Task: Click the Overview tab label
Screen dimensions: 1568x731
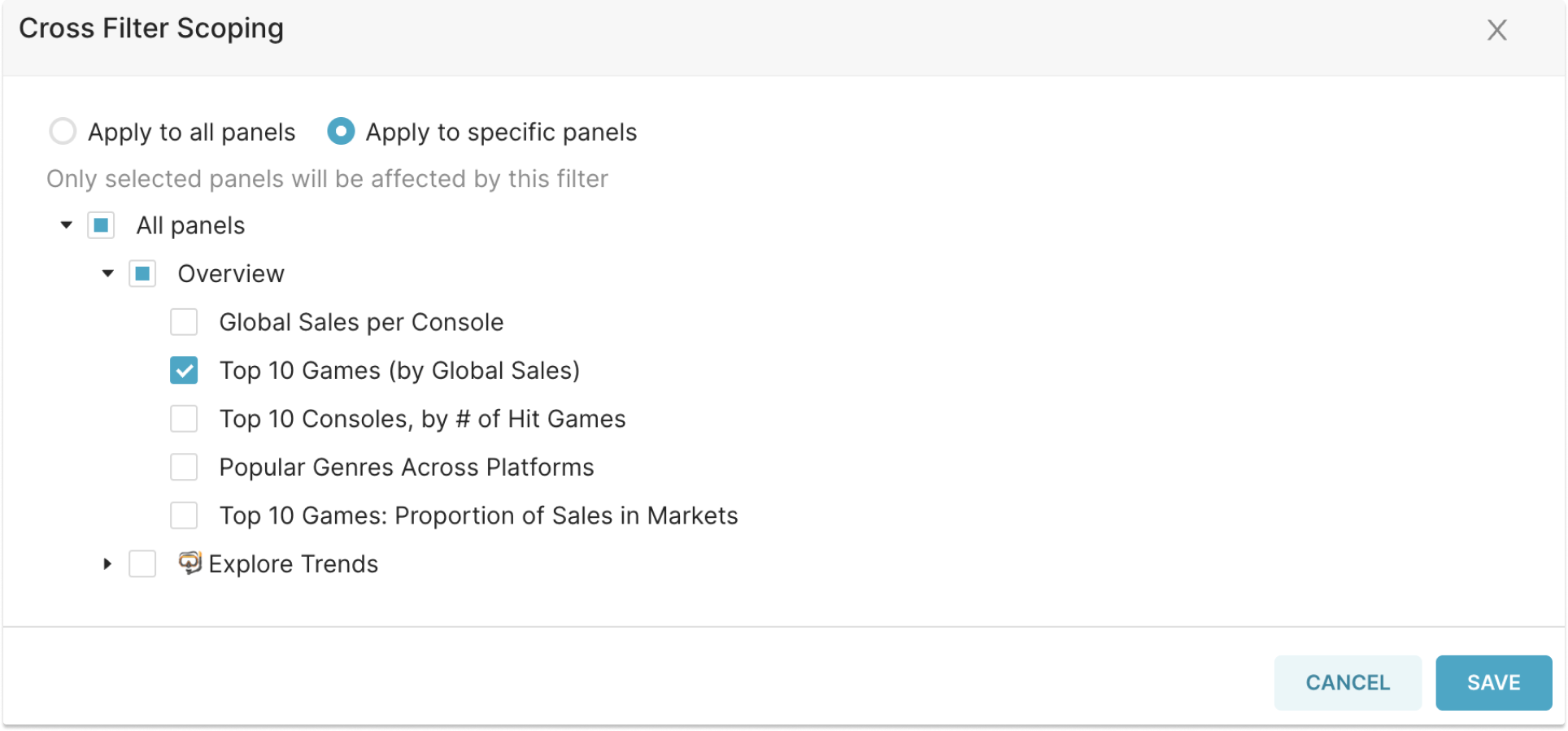Action: point(231,274)
